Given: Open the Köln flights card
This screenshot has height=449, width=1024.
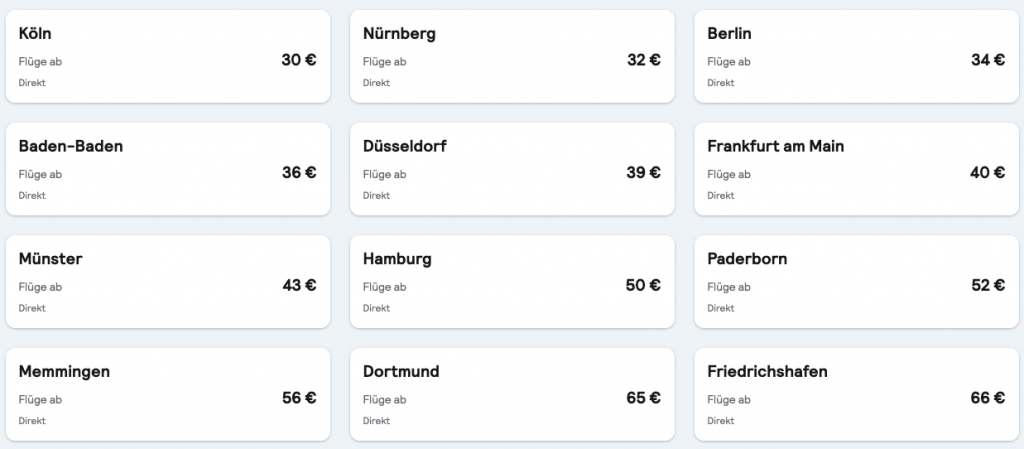Looking at the screenshot, I should tap(167, 57).
